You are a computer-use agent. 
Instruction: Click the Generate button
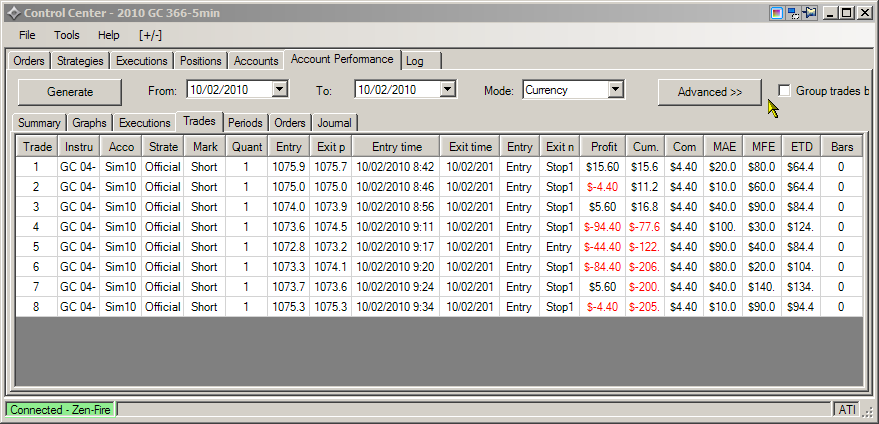tap(70, 91)
